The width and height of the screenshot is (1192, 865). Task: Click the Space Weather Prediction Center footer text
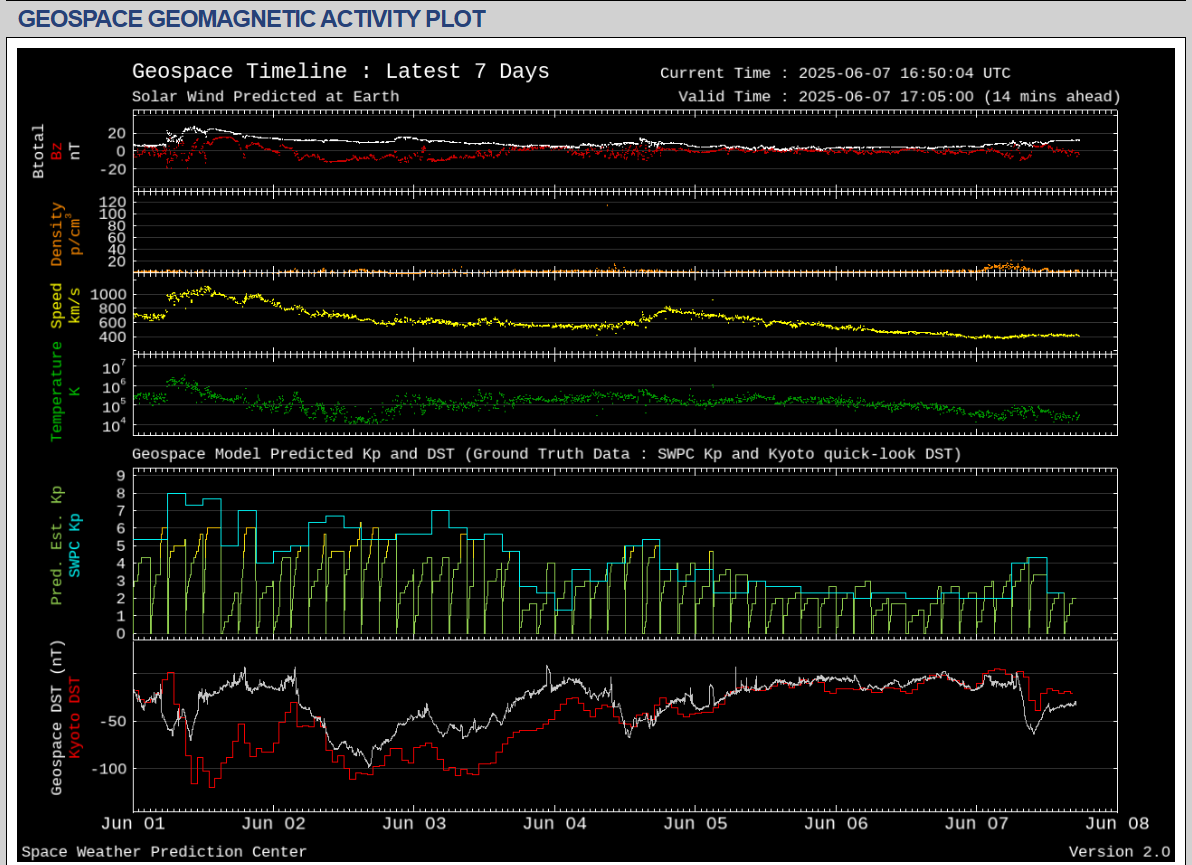164,852
